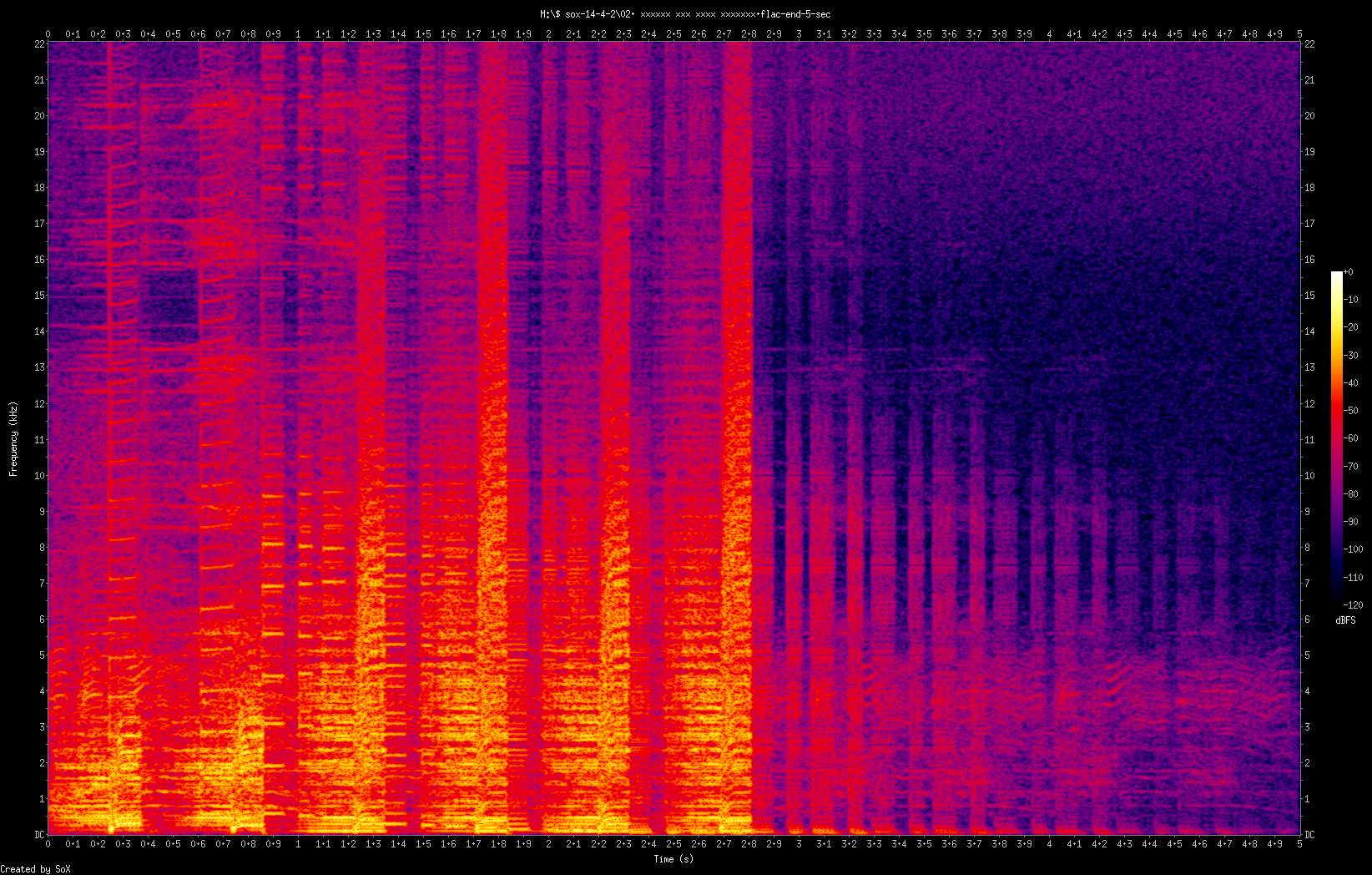
Task: Click the 'dBFS' legend label
Action: pos(1345,620)
